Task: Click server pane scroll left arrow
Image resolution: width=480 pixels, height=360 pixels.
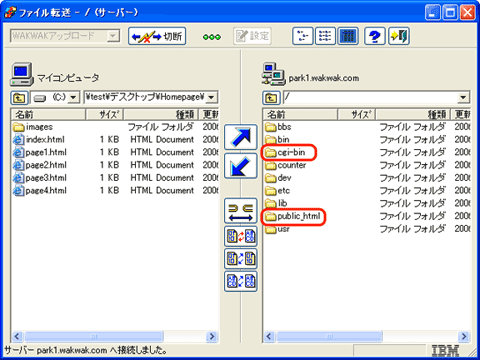Action: tap(269, 336)
